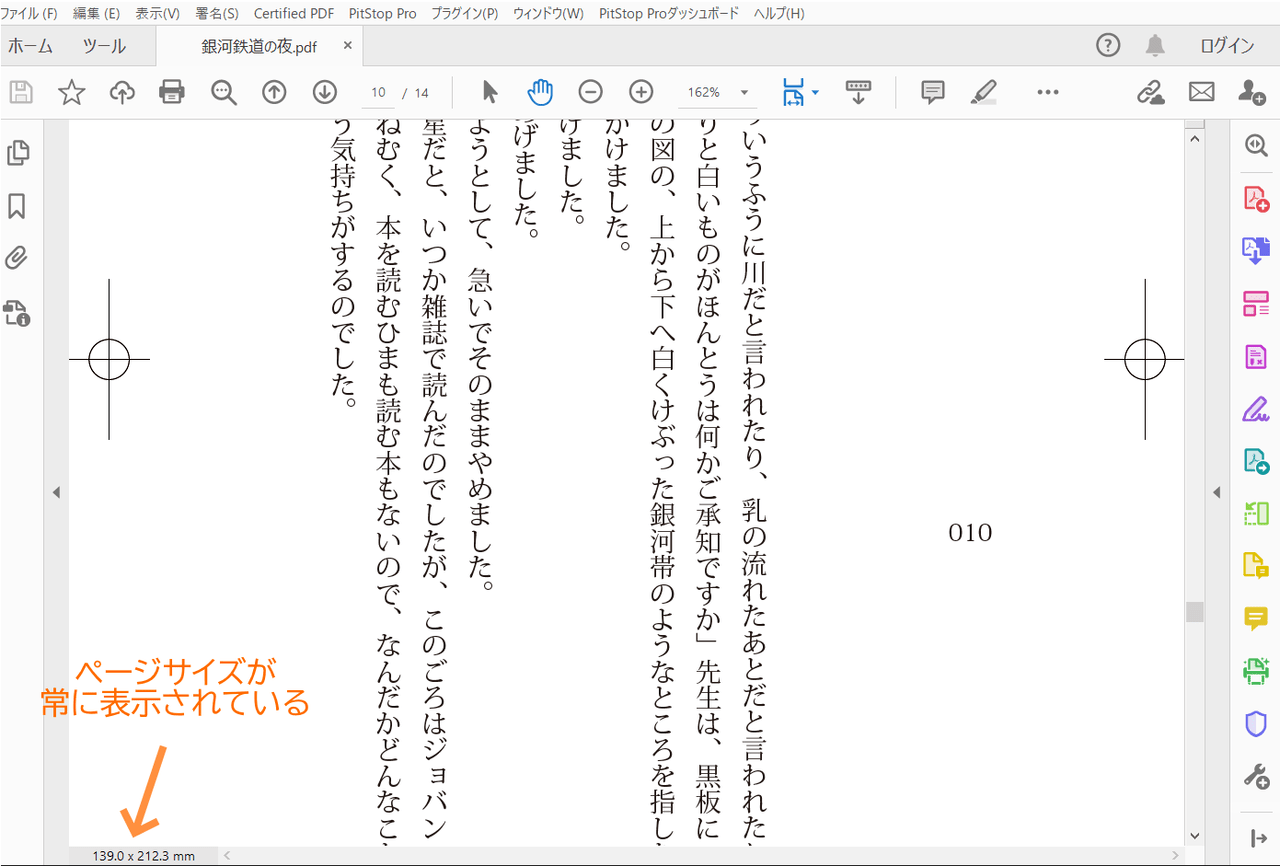1280x866 pixels.
Task: Open the Add comment tool
Action: click(932, 92)
